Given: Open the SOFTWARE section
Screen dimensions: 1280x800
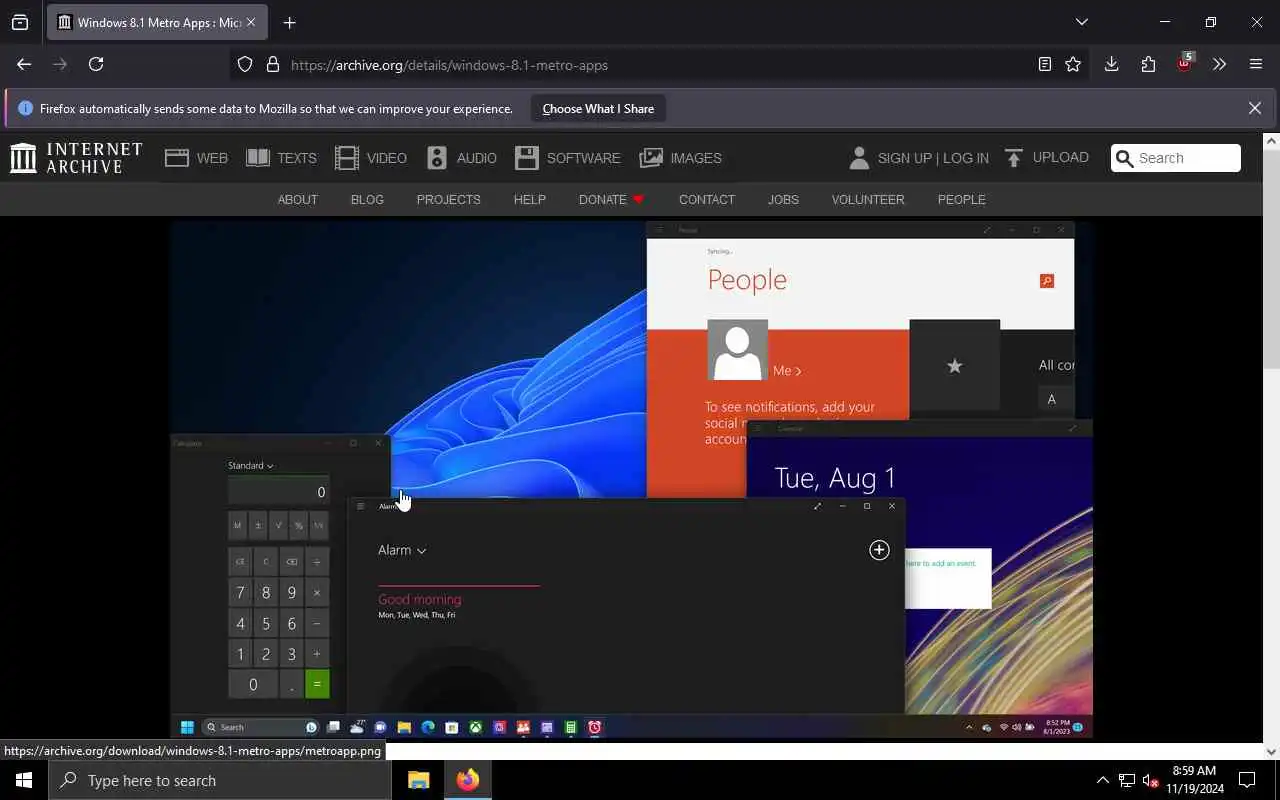Looking at the screenshot, I should click(x=568, y=158).
